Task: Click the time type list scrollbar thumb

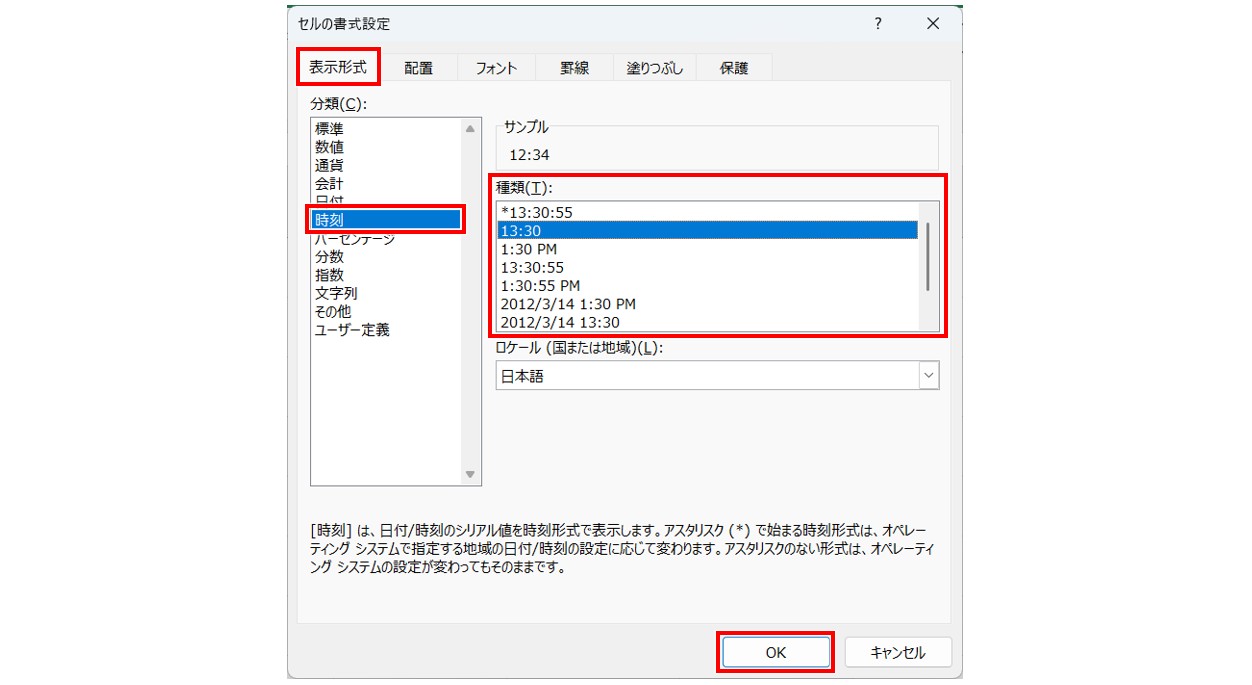Action: 928,257
